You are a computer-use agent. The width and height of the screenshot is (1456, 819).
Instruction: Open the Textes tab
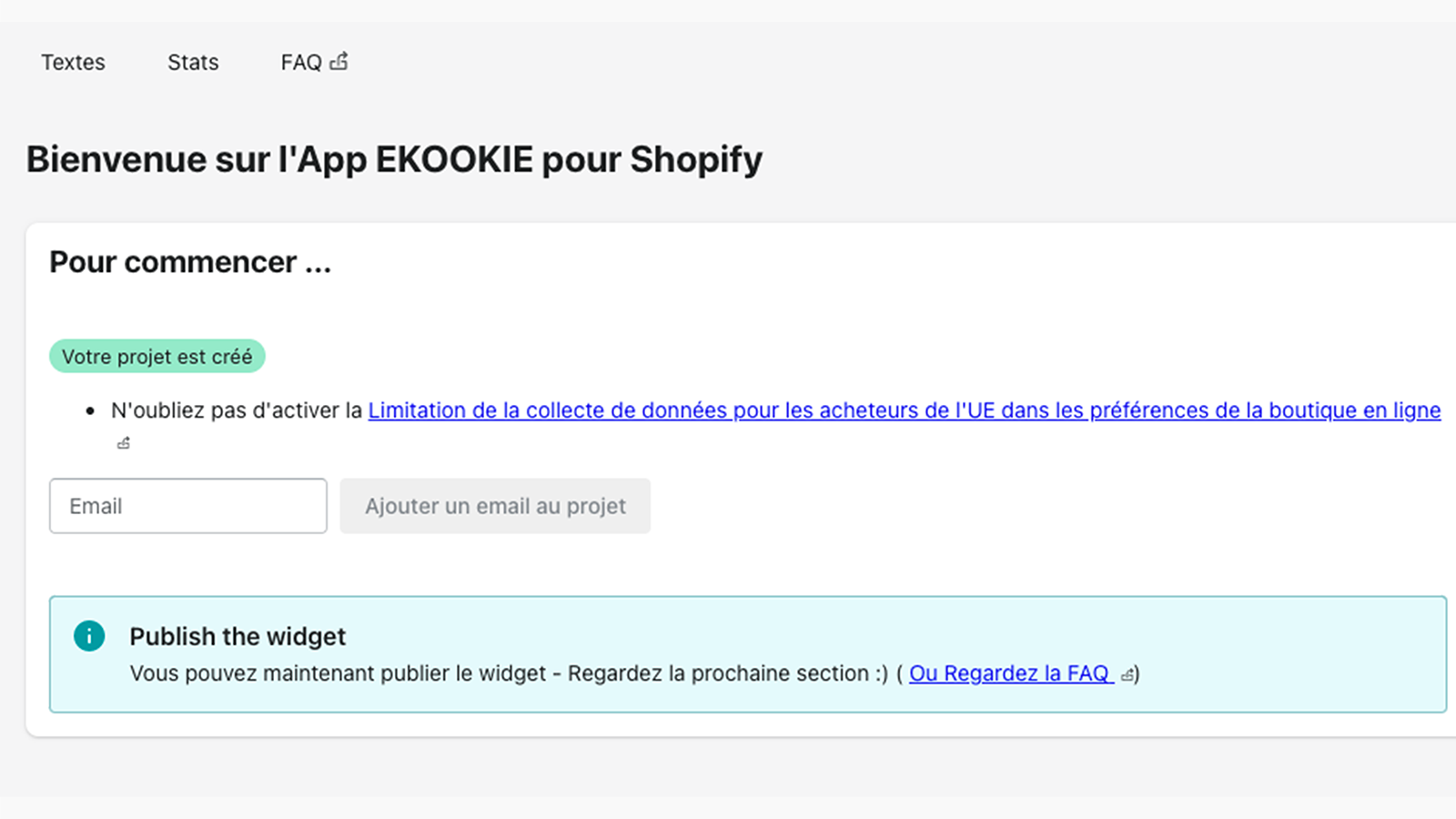click(x=73, y=62)
